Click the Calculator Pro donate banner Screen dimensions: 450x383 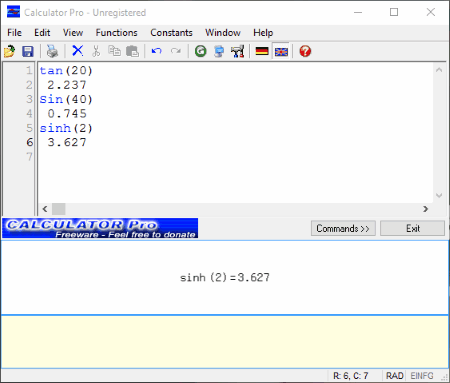coord(100,228)
